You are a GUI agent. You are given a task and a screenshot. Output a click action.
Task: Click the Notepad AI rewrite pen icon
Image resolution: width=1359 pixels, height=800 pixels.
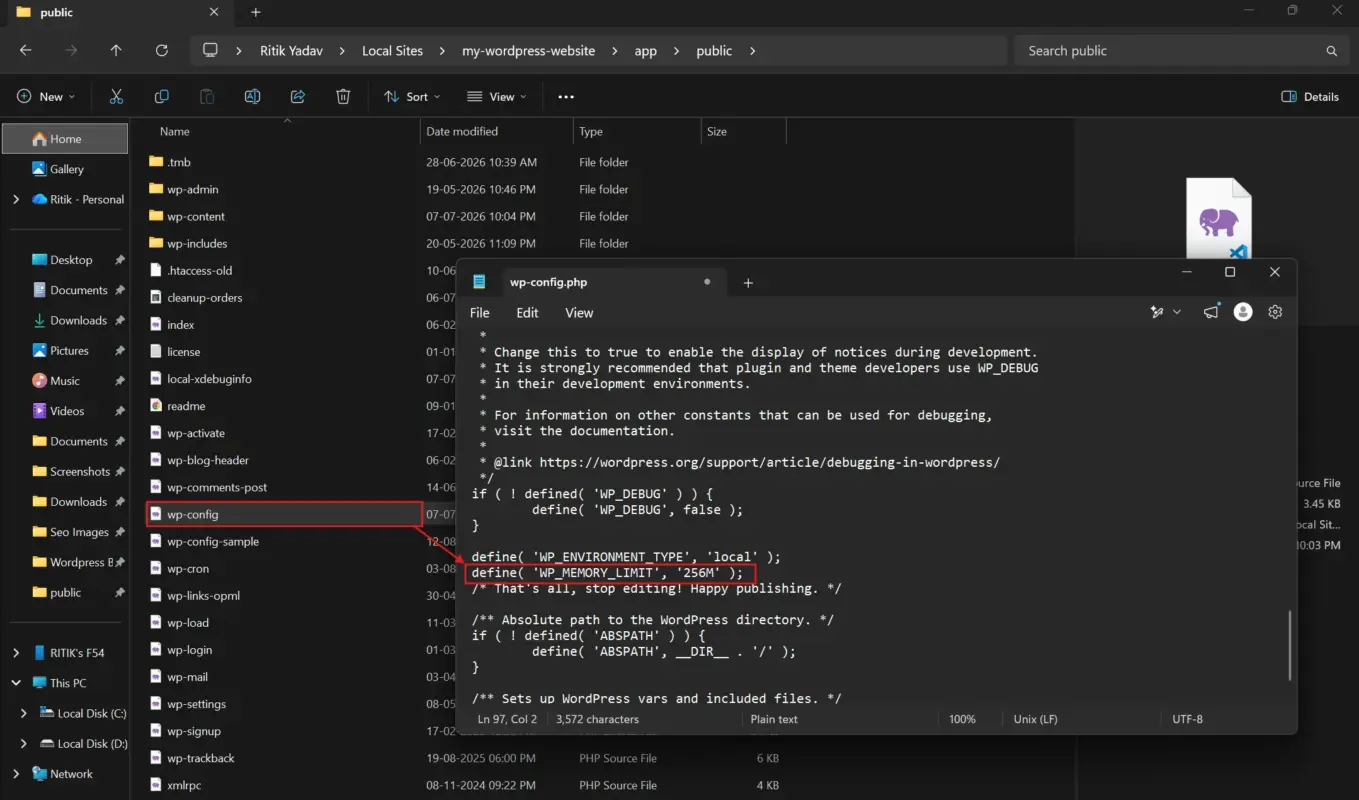(1157, 312)
